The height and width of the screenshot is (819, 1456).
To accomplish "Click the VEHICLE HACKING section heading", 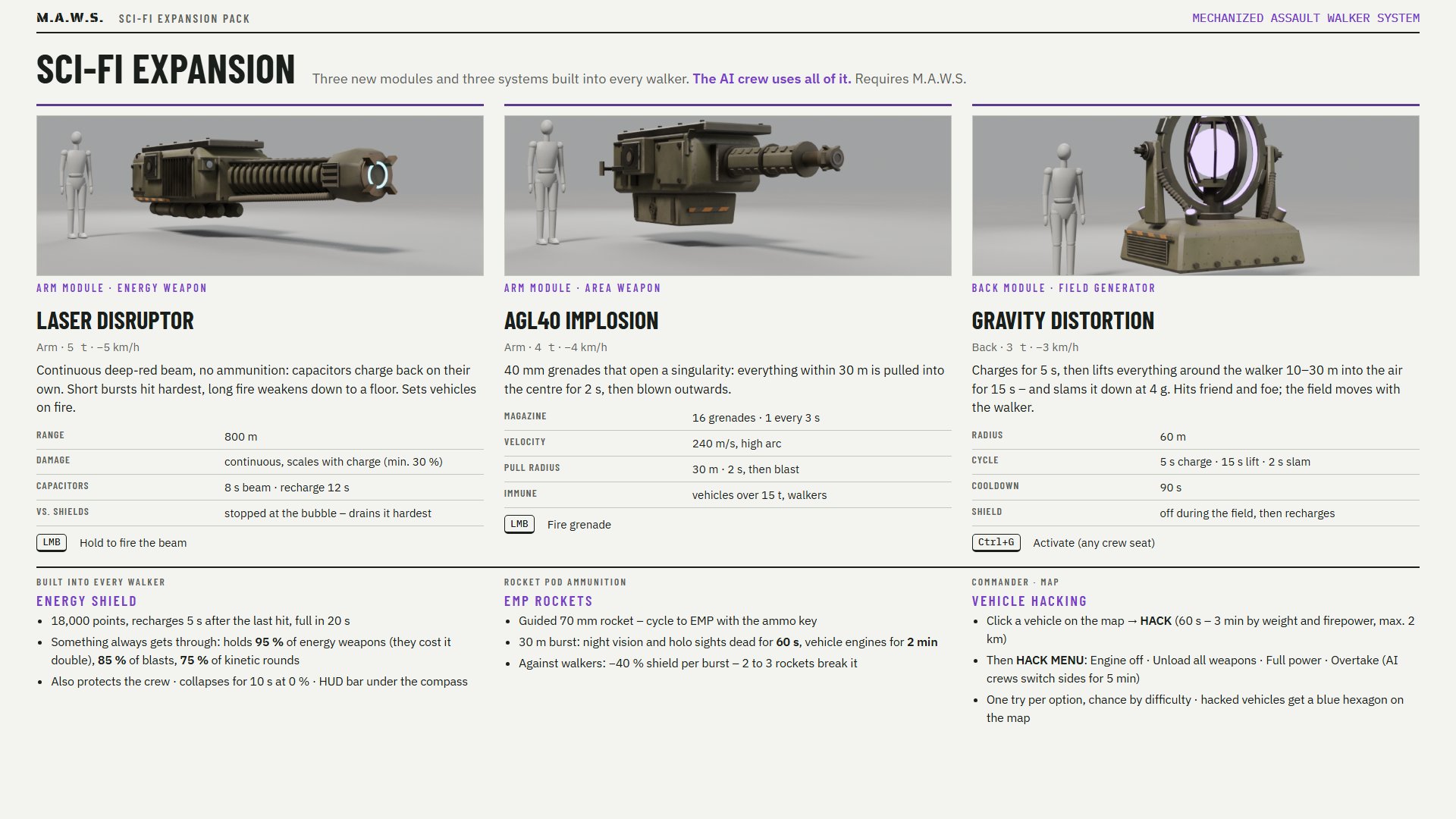I will point(1029,601).
